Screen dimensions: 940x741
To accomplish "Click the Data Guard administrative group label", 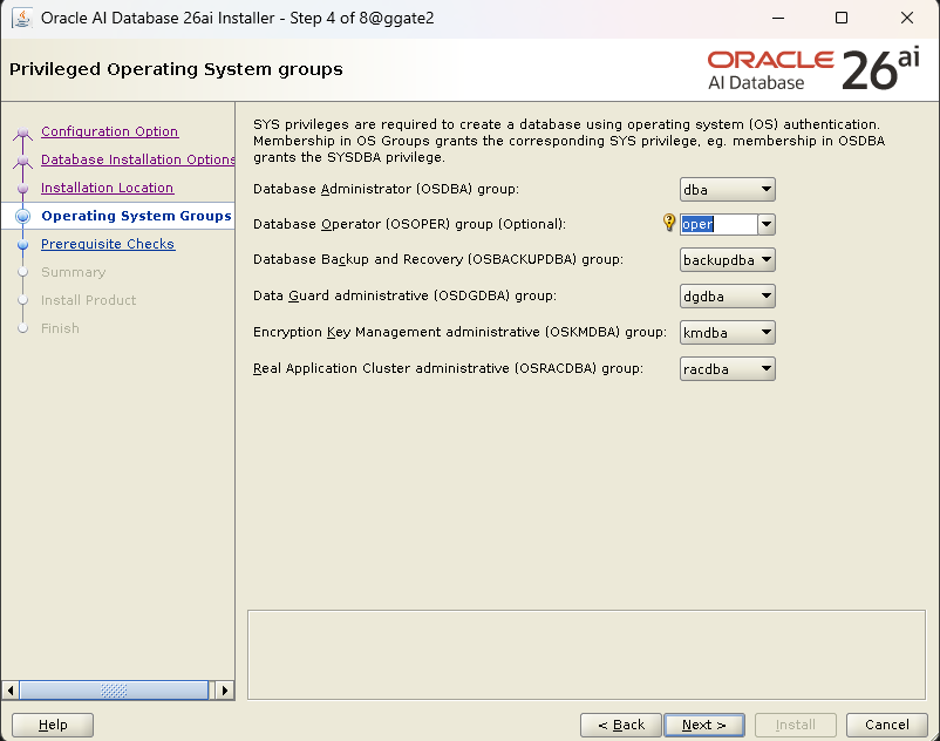I will coord(405,296).
